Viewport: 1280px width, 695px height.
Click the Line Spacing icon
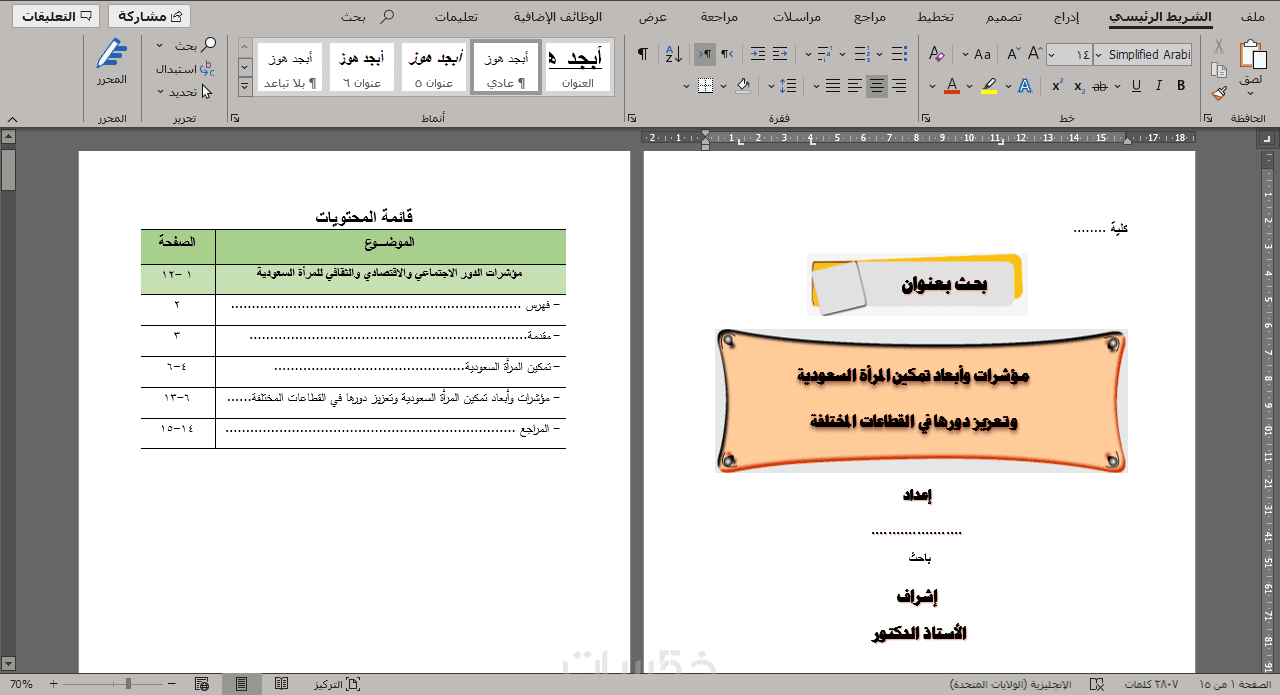[788, 86]
